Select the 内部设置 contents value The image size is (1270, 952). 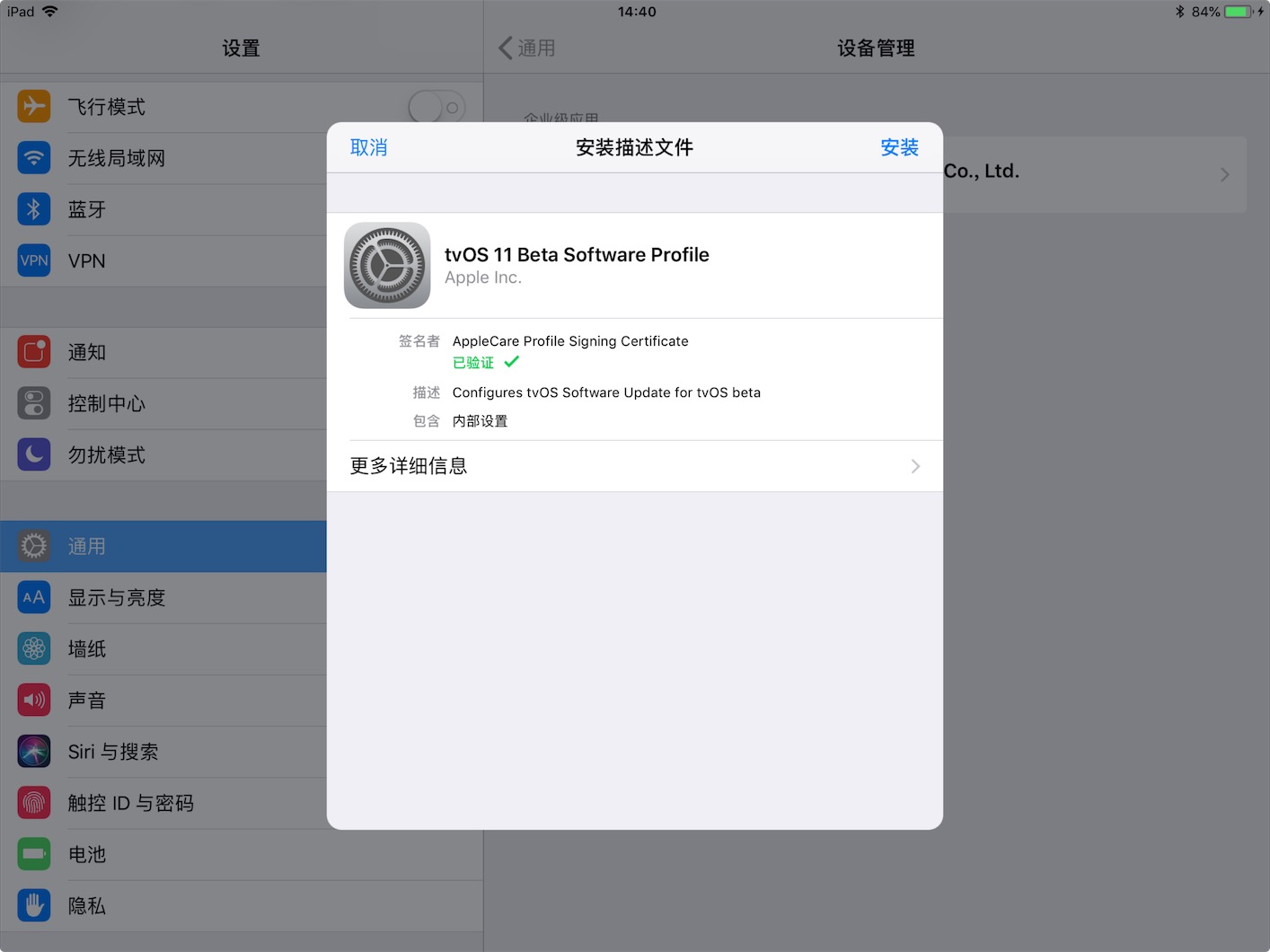click(x=480, y=421)
